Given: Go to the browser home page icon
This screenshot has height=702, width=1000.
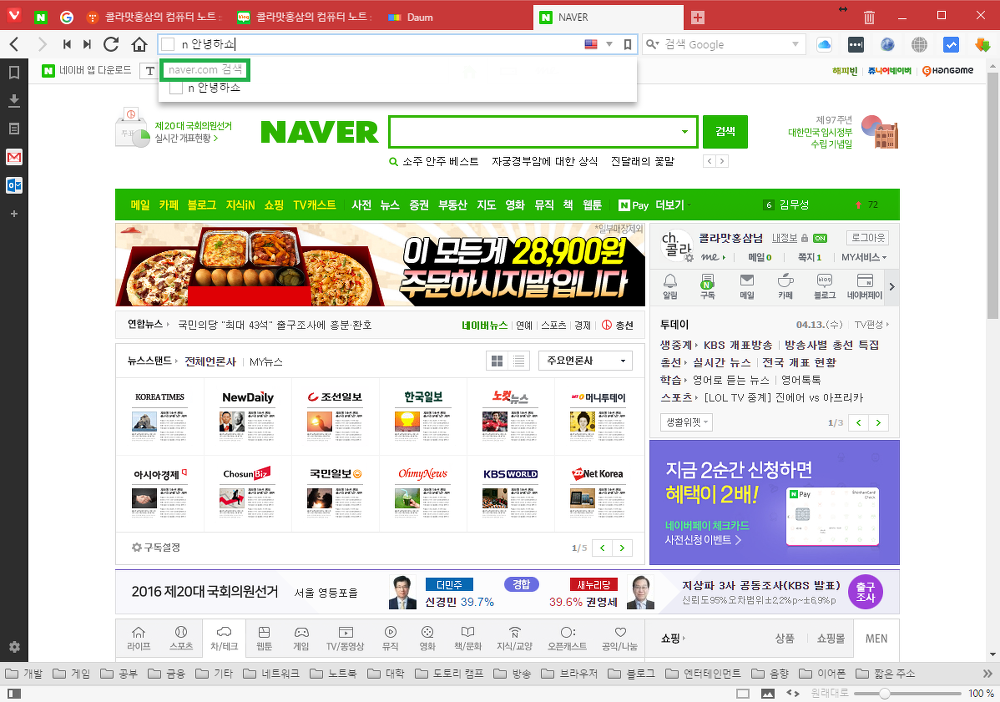Looking at the screenshot, I should [140, 44].
